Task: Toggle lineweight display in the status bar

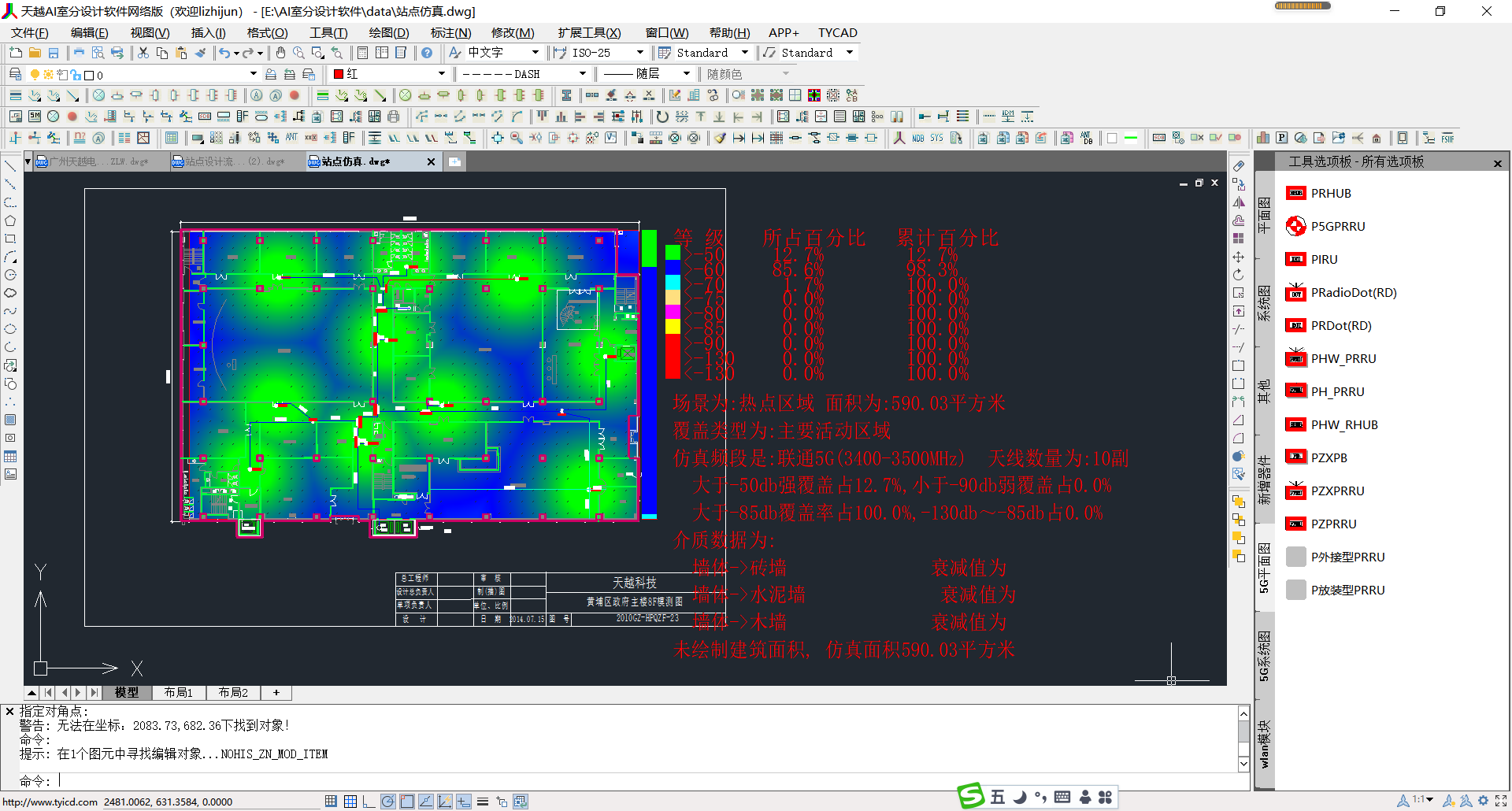Action: click(x=483, y=802)
